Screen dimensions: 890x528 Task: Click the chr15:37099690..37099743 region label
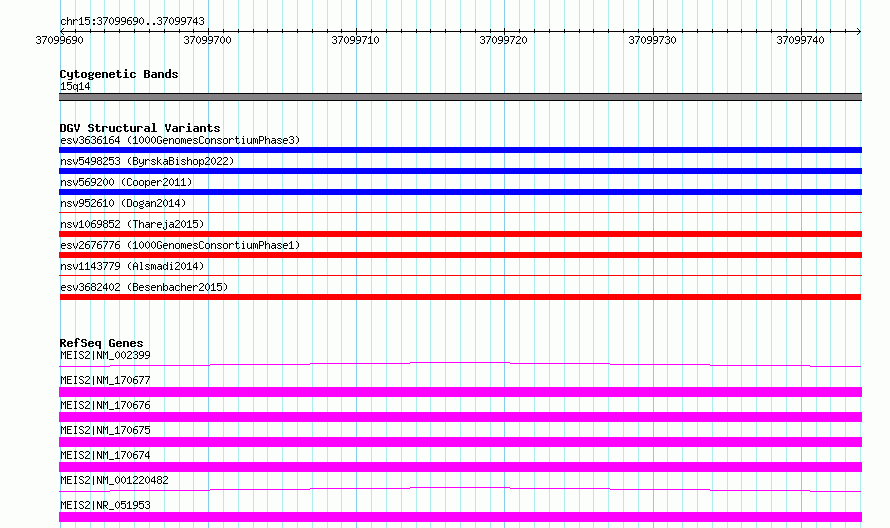(x=132, y=21)
